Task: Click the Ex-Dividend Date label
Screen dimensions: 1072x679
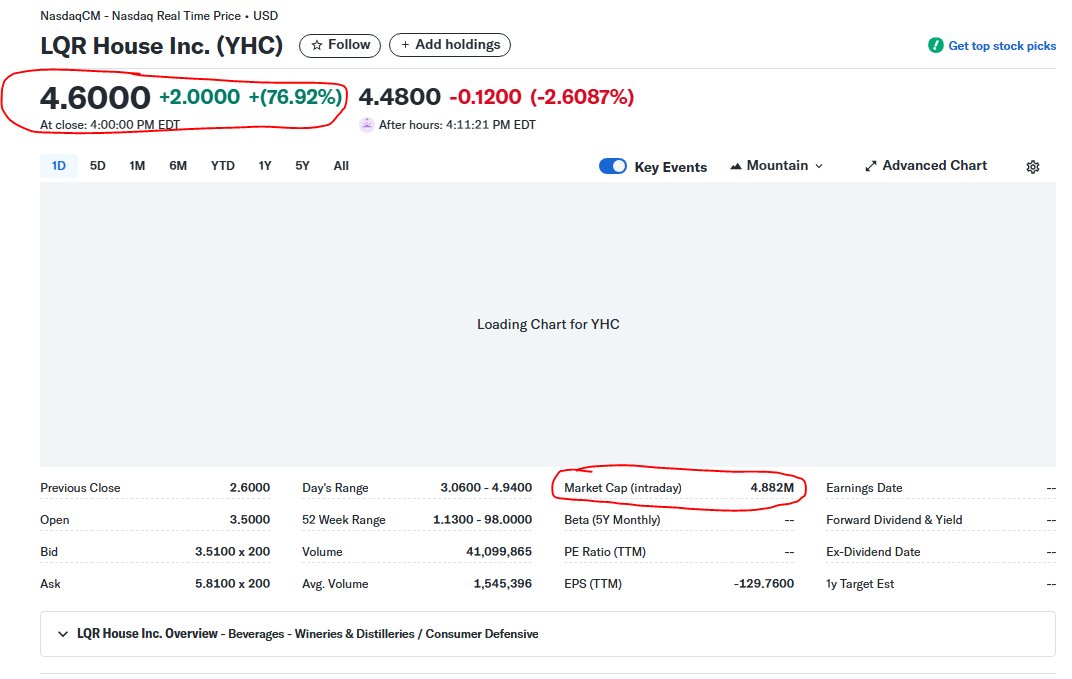Action: point(873,552)
